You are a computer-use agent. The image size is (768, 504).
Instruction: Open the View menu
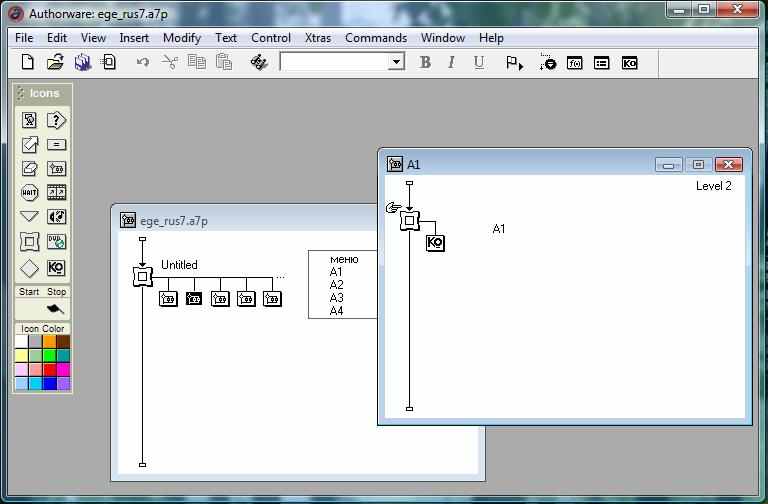click(x=93, y=38)
